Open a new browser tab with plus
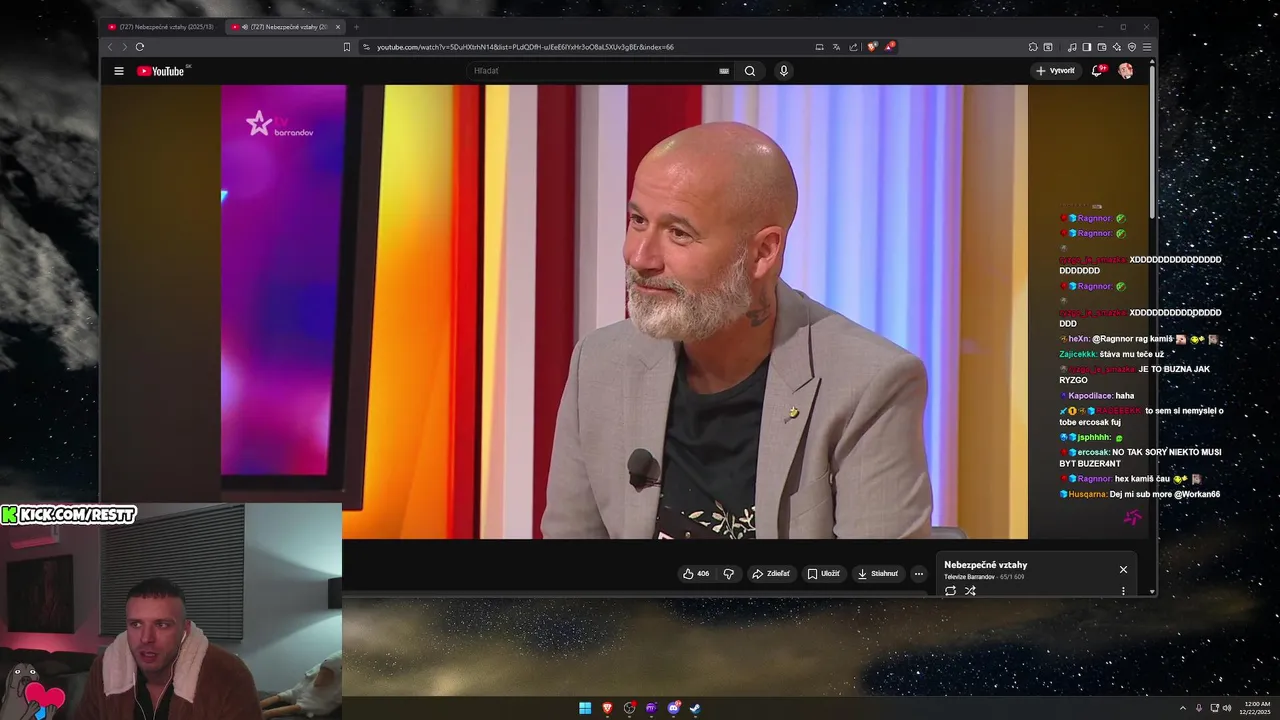This screenshot has height=720, width=1280. click(356, 27)
